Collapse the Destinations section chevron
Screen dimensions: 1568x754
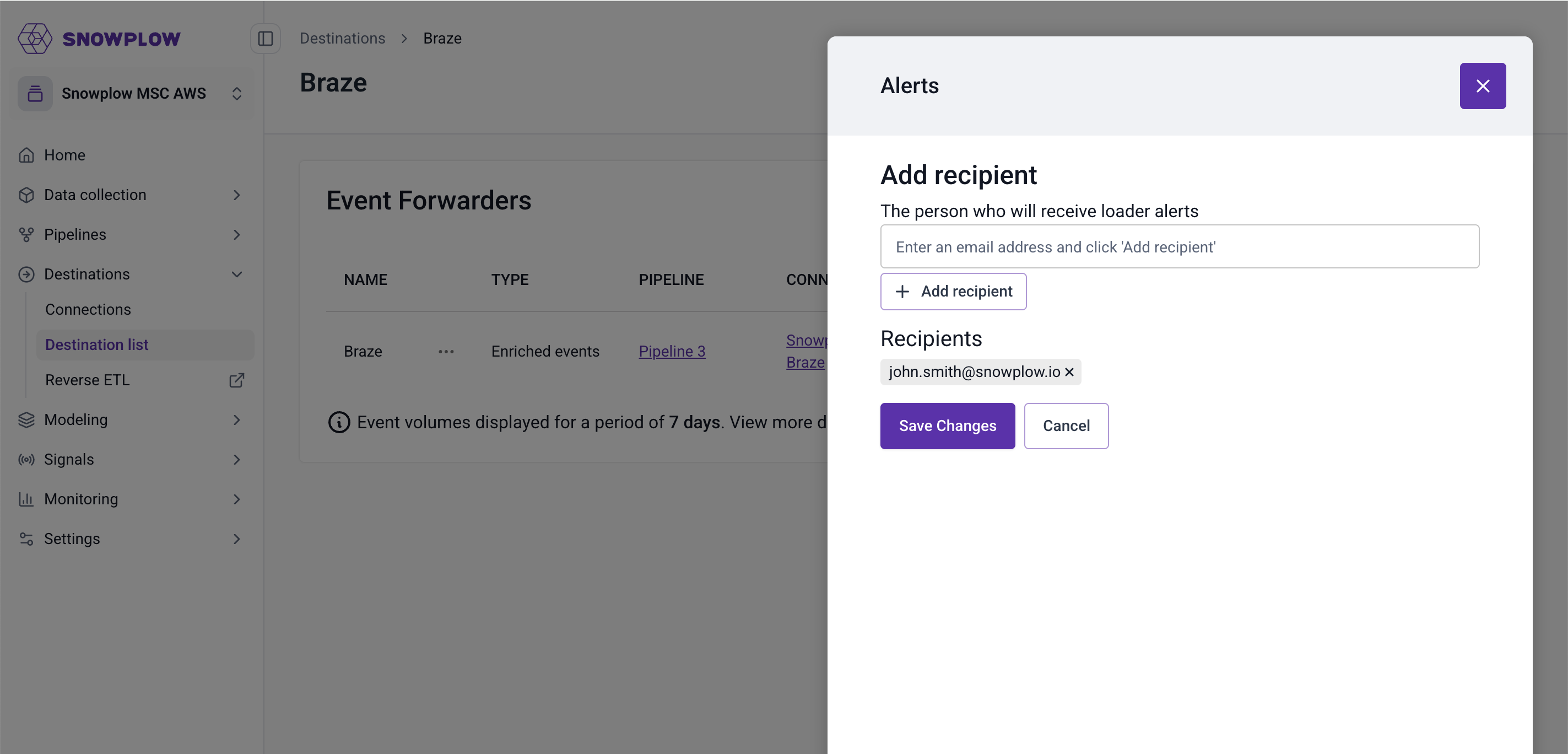point(237,274)
